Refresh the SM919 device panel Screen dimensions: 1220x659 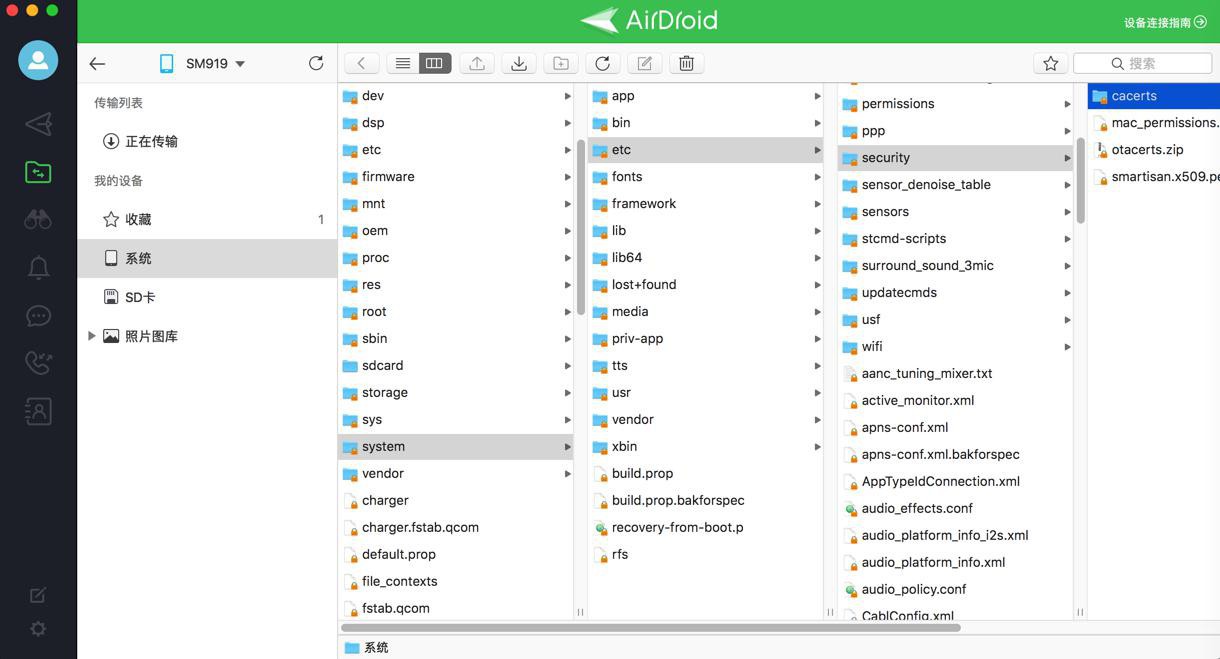click(x=316, y=63)
